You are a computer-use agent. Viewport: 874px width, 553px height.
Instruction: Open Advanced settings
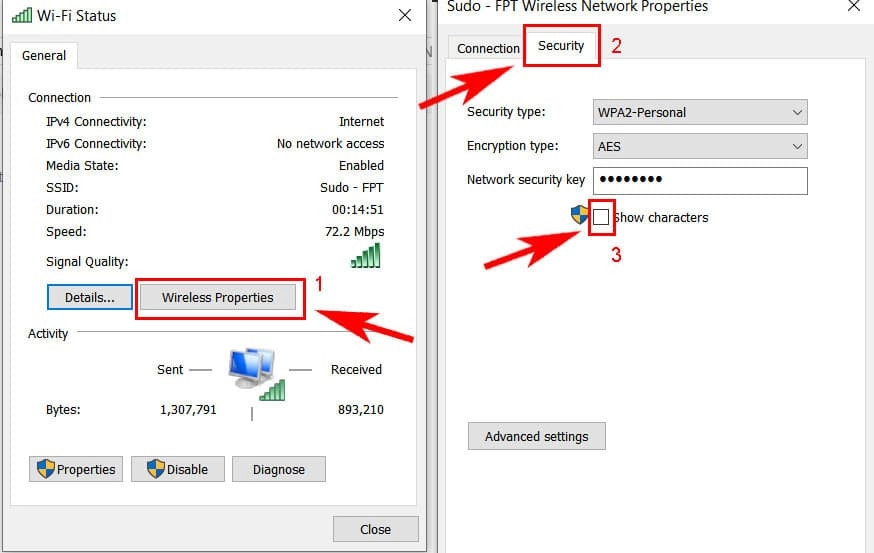point(537,437)
